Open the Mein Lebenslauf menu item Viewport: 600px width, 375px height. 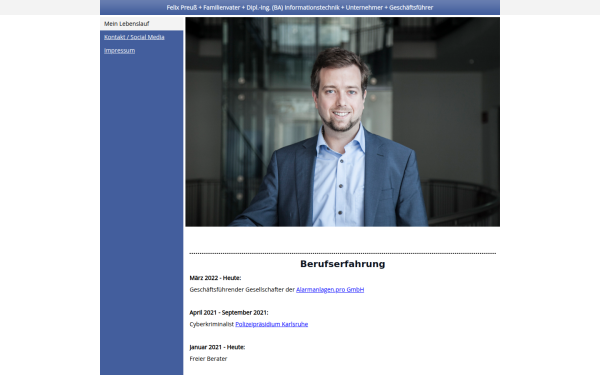click(x=142, y=24)
